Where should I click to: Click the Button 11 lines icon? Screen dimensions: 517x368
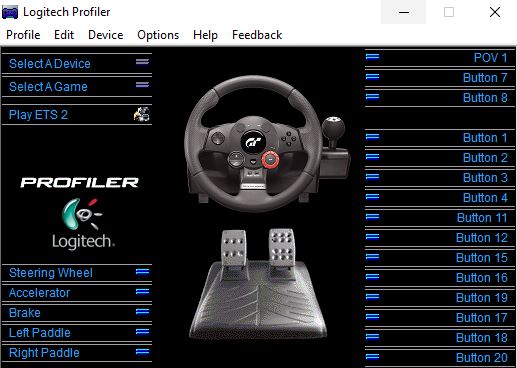pyautogui.click(x=372, y=217)
